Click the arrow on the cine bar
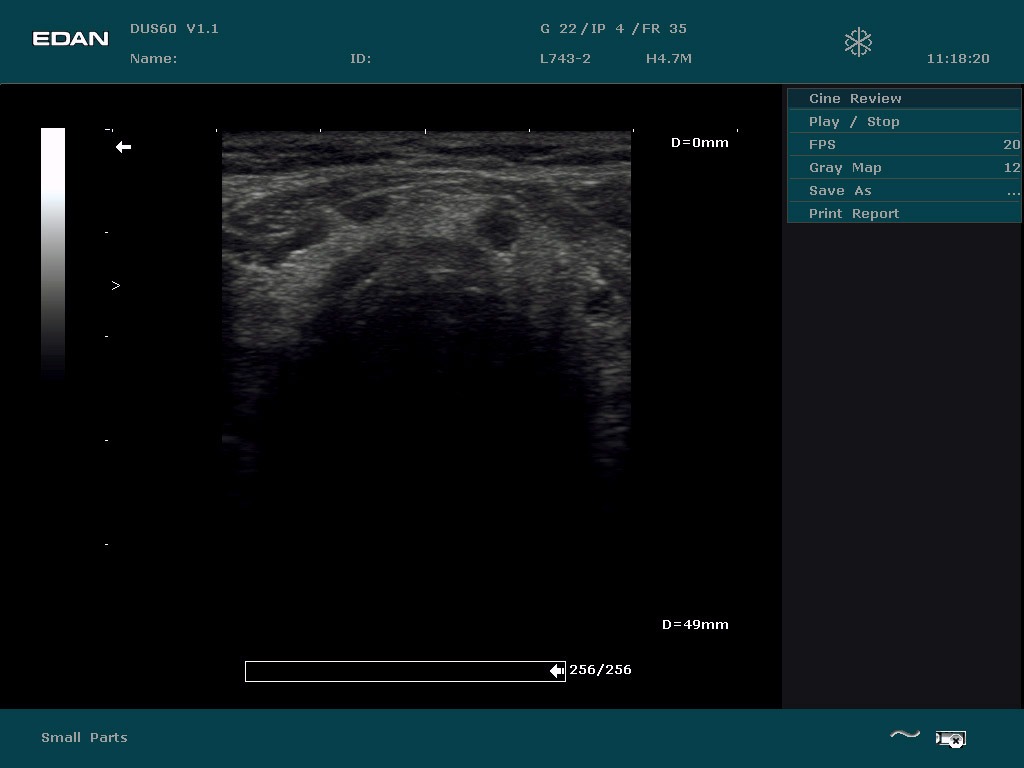The width and height of the screenshot is (1024, 768). pos(557,671)
